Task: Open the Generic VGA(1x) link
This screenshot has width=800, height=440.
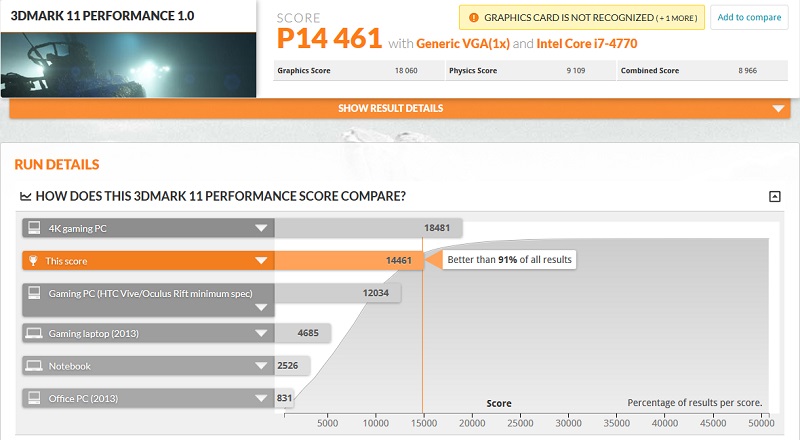Action: [x=459, y=44]
